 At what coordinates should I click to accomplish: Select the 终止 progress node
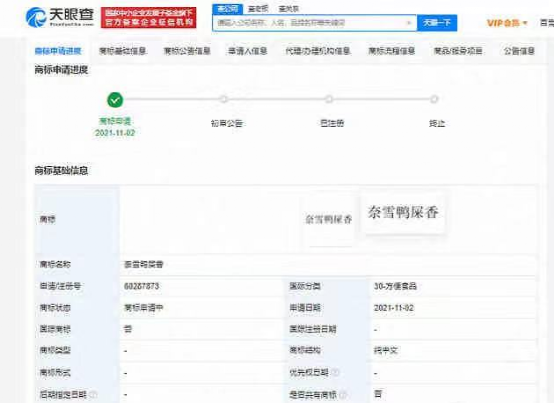click(x=434, y=99)
